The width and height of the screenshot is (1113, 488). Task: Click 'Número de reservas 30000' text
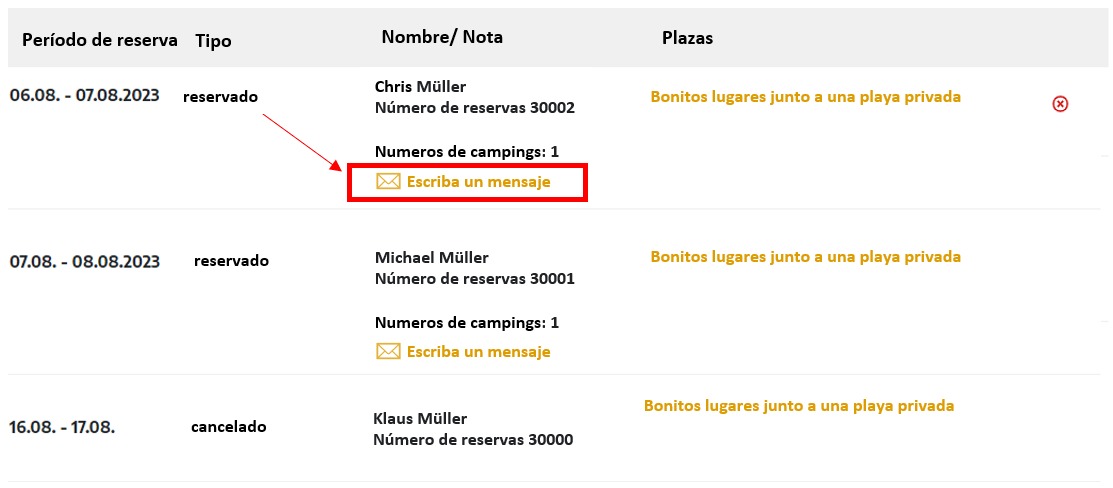pyautogui.click(x=473, y=440)
